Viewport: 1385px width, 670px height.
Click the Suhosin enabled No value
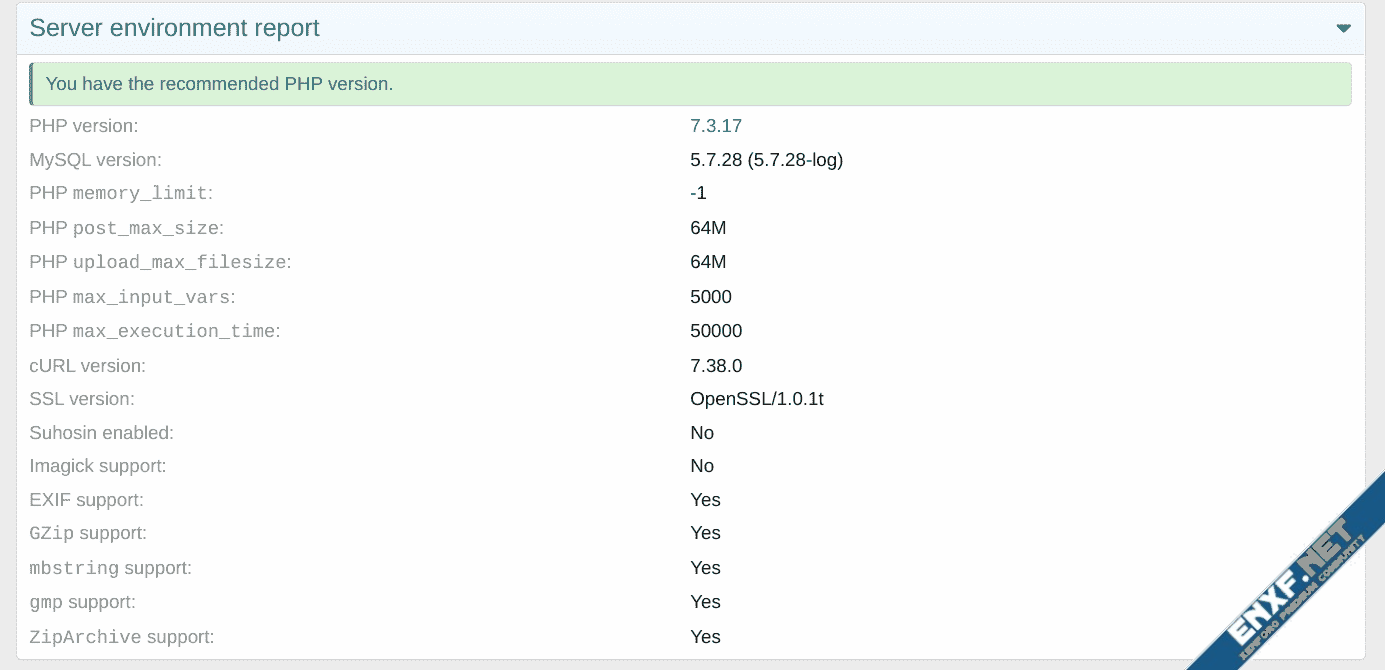(x=702, y=433)
